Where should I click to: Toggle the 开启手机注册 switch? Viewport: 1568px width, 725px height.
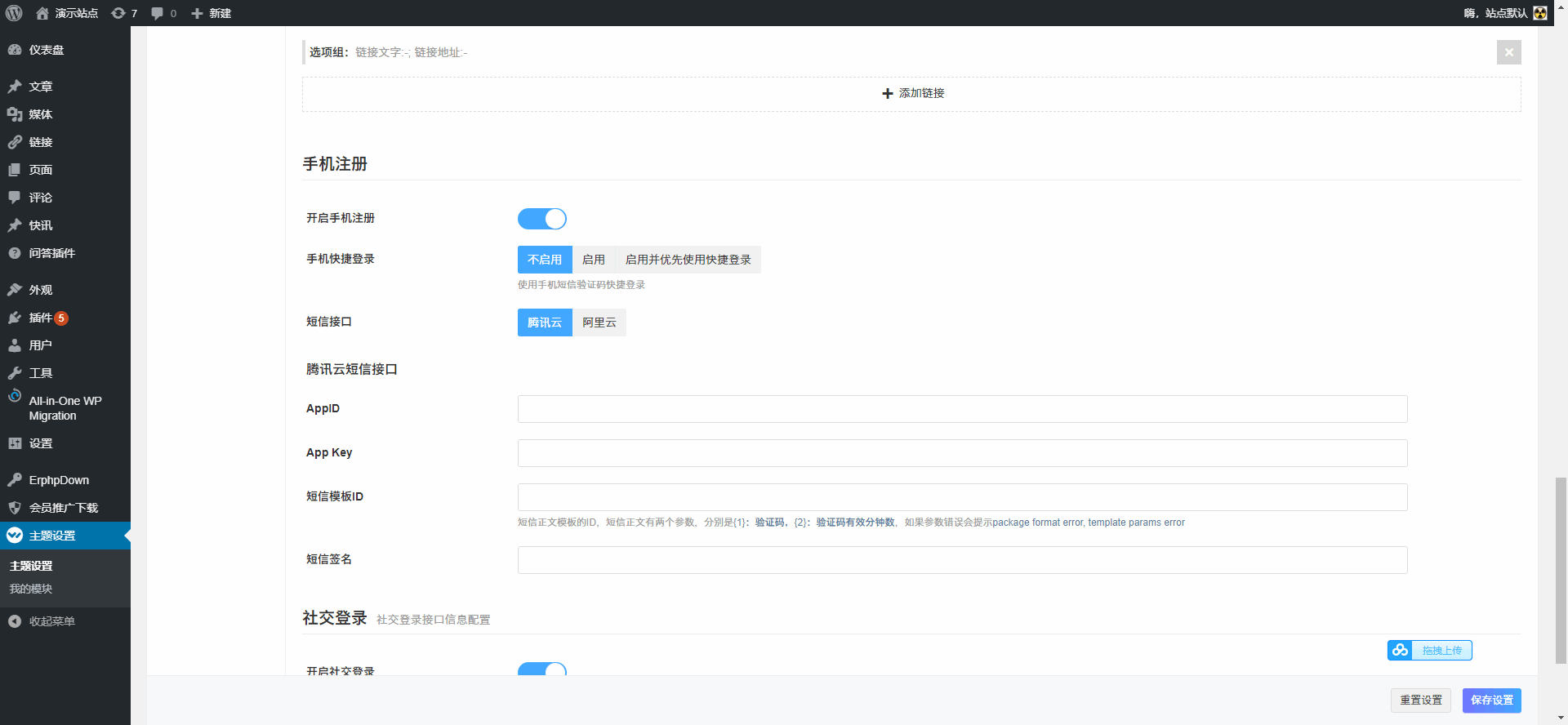(541, 219)
